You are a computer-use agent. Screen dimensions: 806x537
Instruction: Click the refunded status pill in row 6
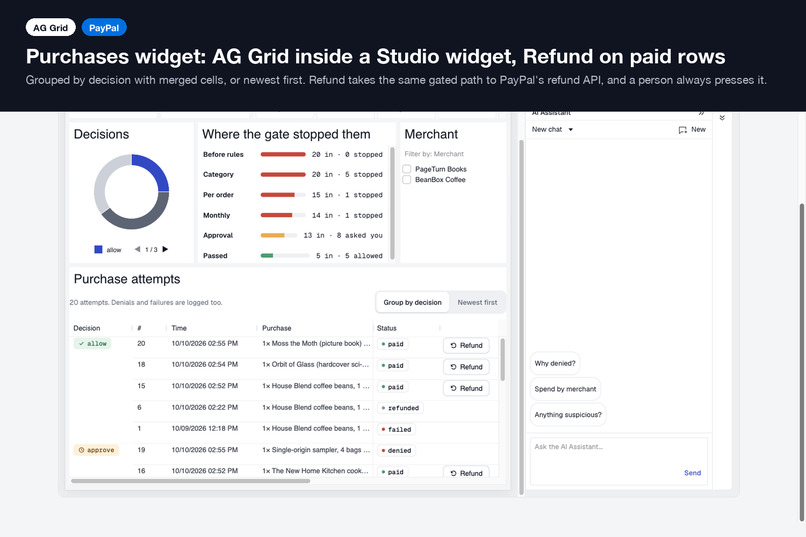tap(400, 408)
